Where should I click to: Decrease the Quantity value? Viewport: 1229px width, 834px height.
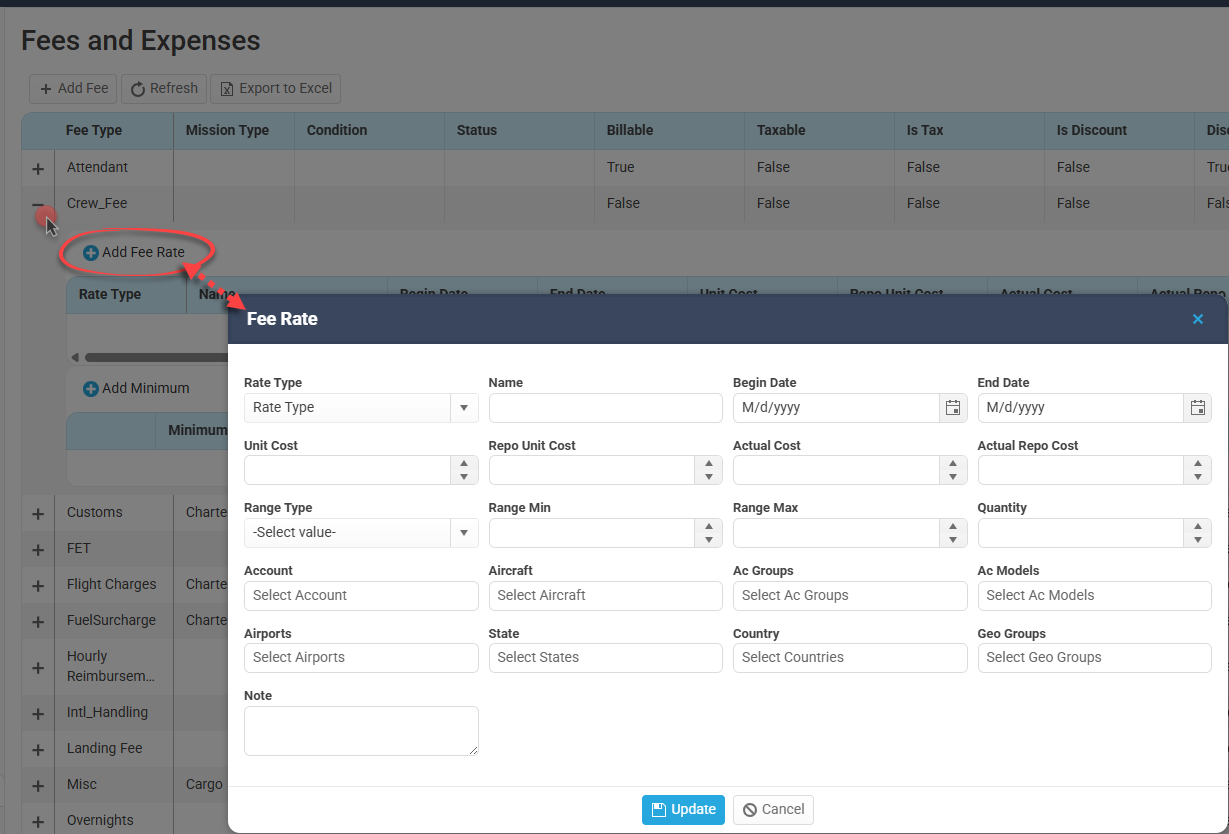point(1197,539)
